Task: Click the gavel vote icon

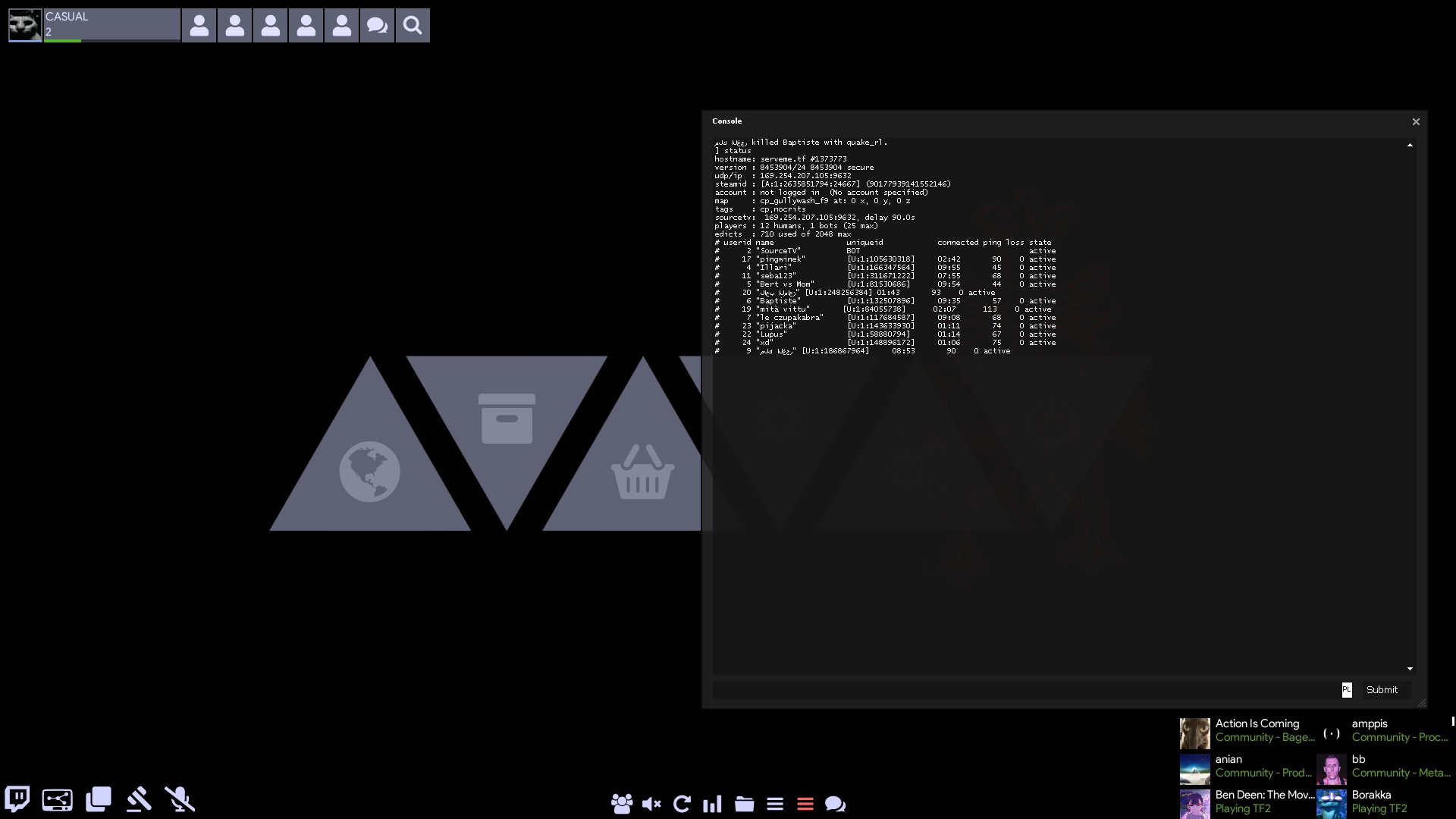Action: point(139,799)
